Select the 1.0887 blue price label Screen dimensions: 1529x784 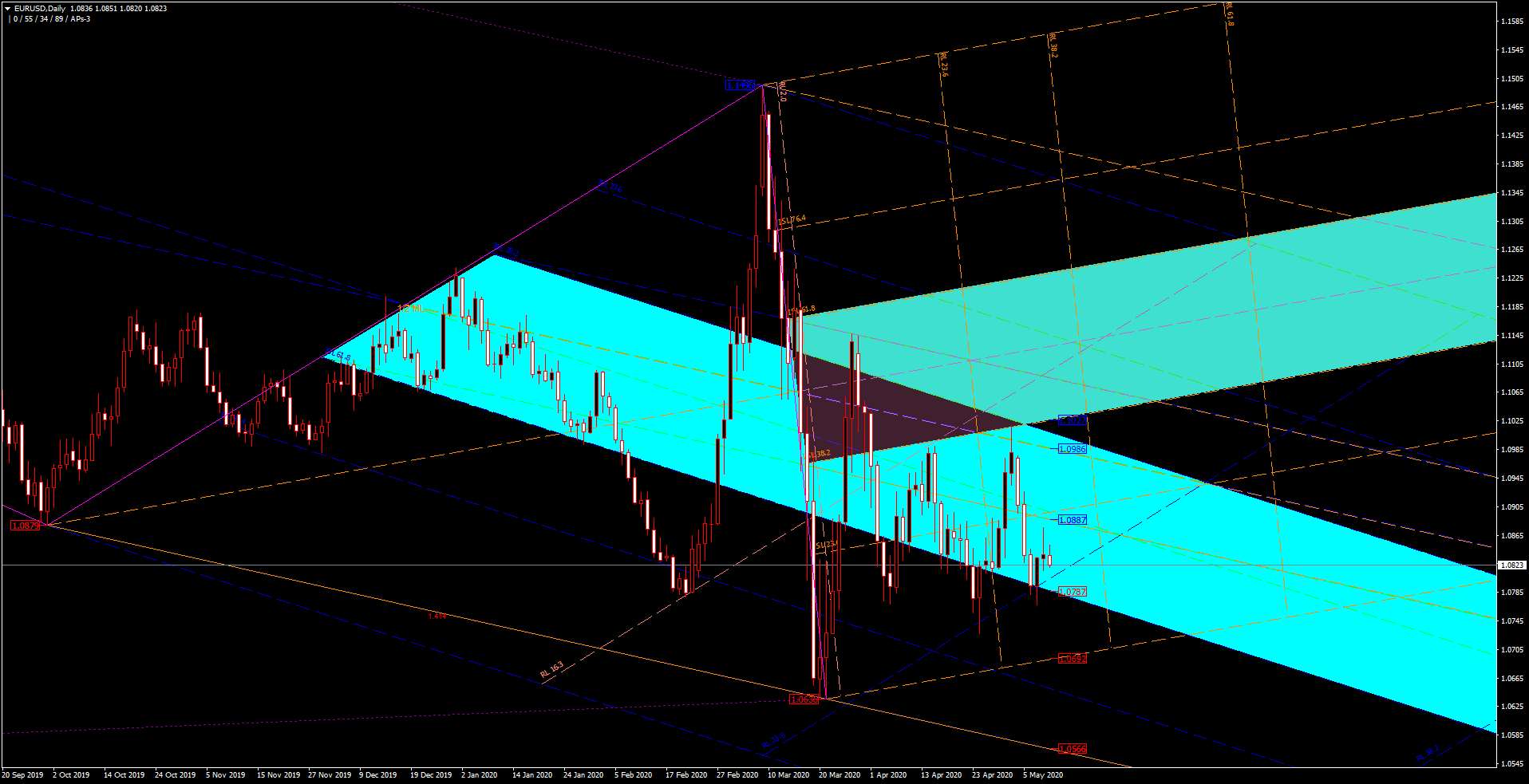(1072, 520)
